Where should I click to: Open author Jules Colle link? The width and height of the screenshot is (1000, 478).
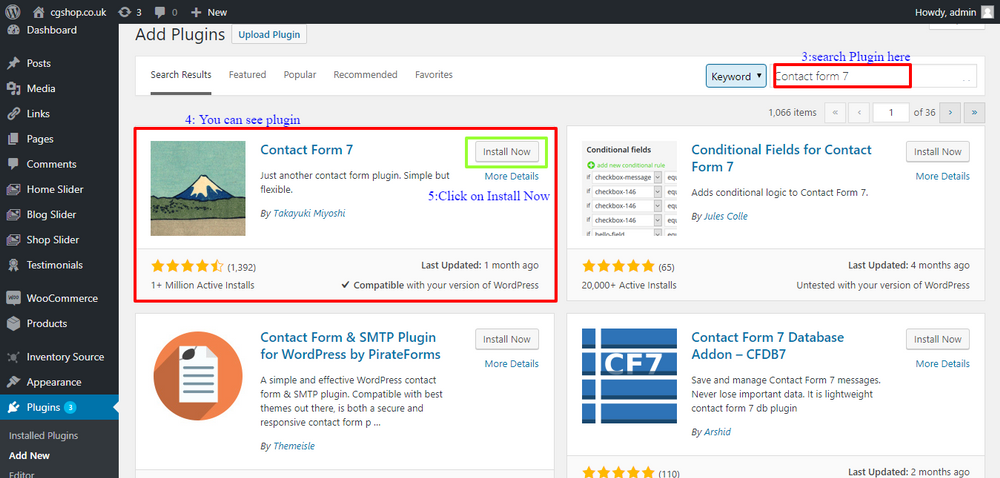[x=726, y=216]
